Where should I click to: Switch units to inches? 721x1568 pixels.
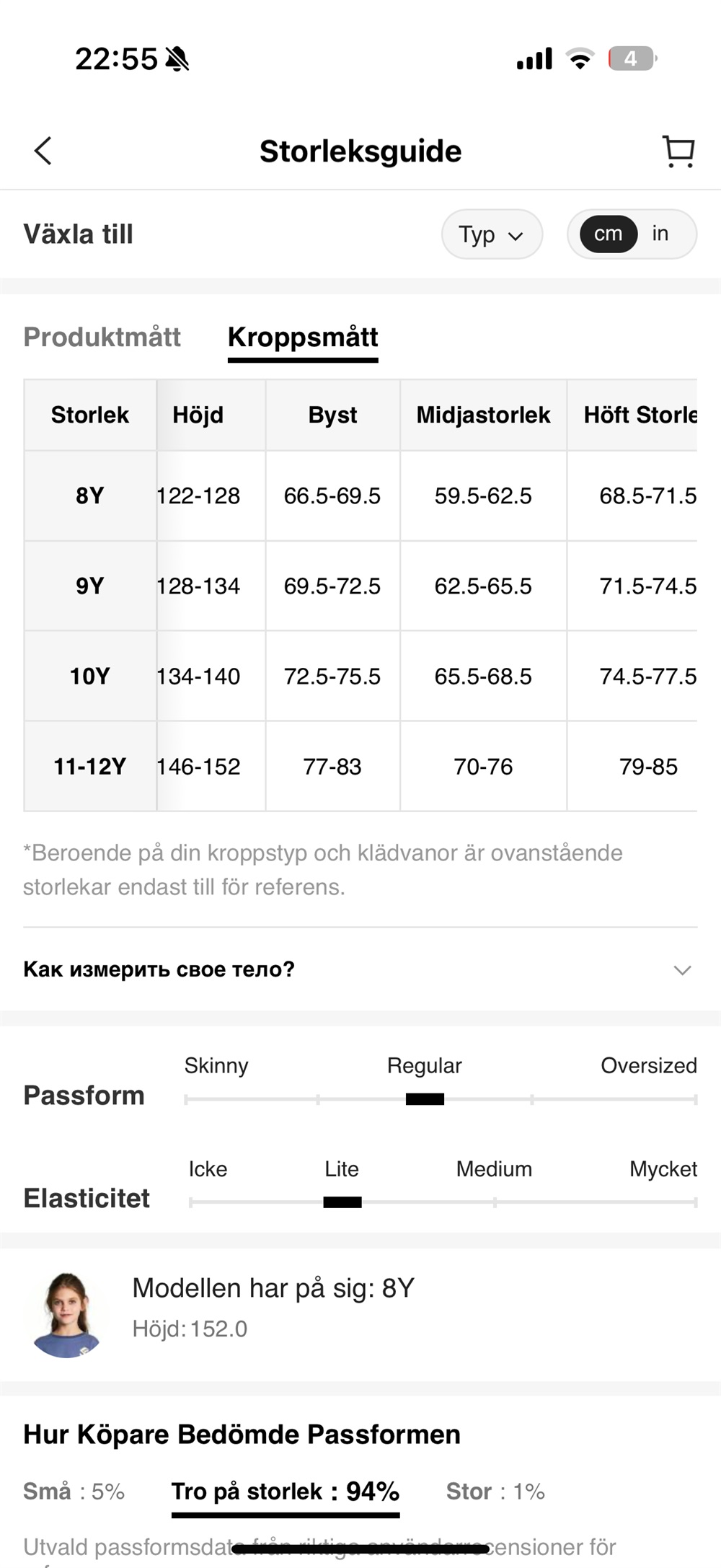point(660,234)
